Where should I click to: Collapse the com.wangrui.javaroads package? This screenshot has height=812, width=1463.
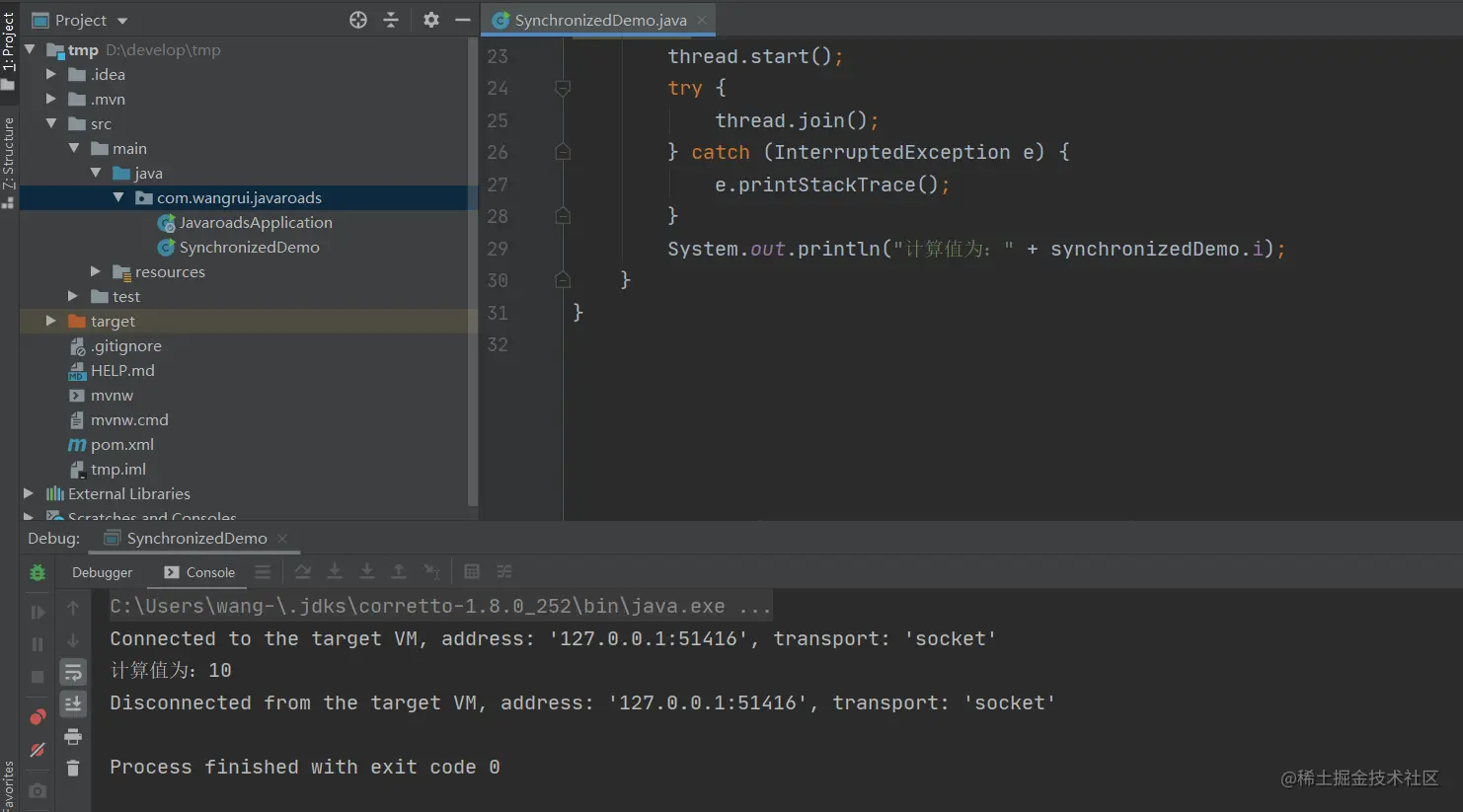[x=118, y=197]
